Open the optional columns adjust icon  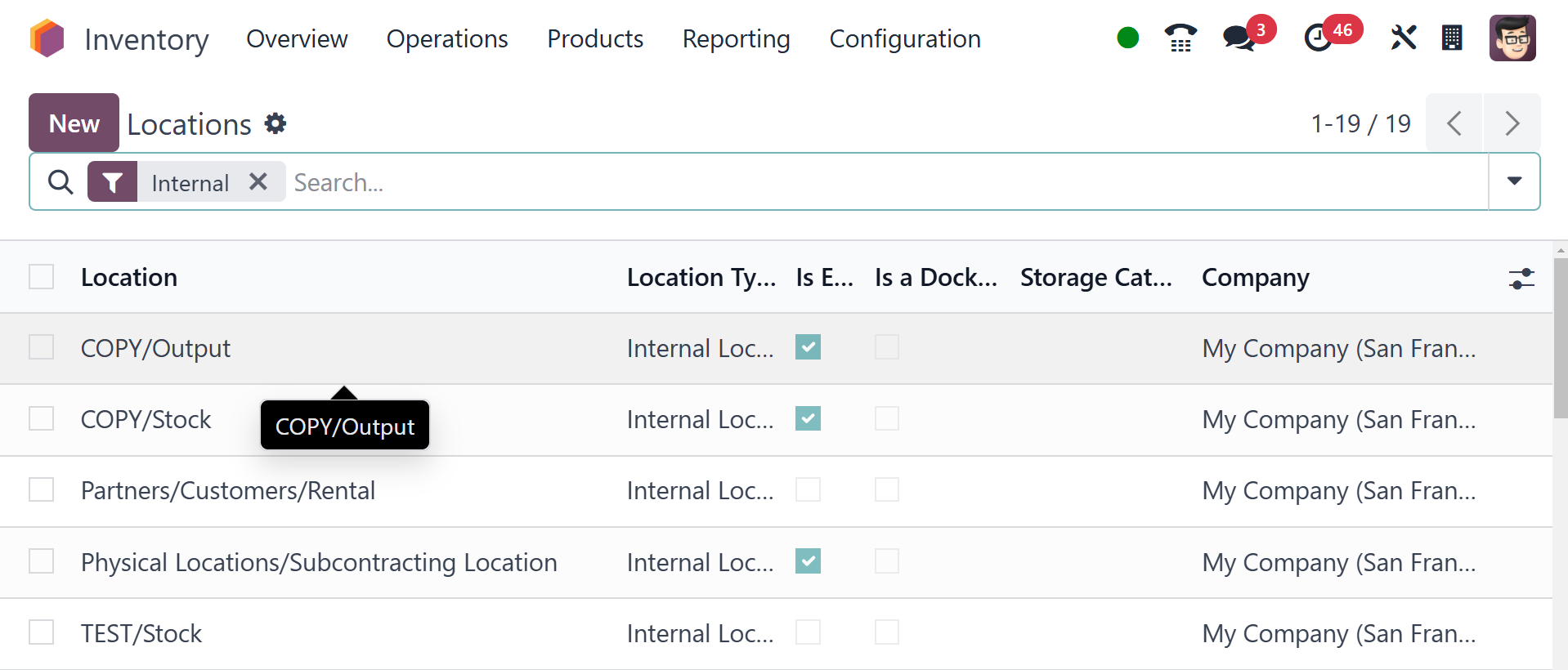1521,279
